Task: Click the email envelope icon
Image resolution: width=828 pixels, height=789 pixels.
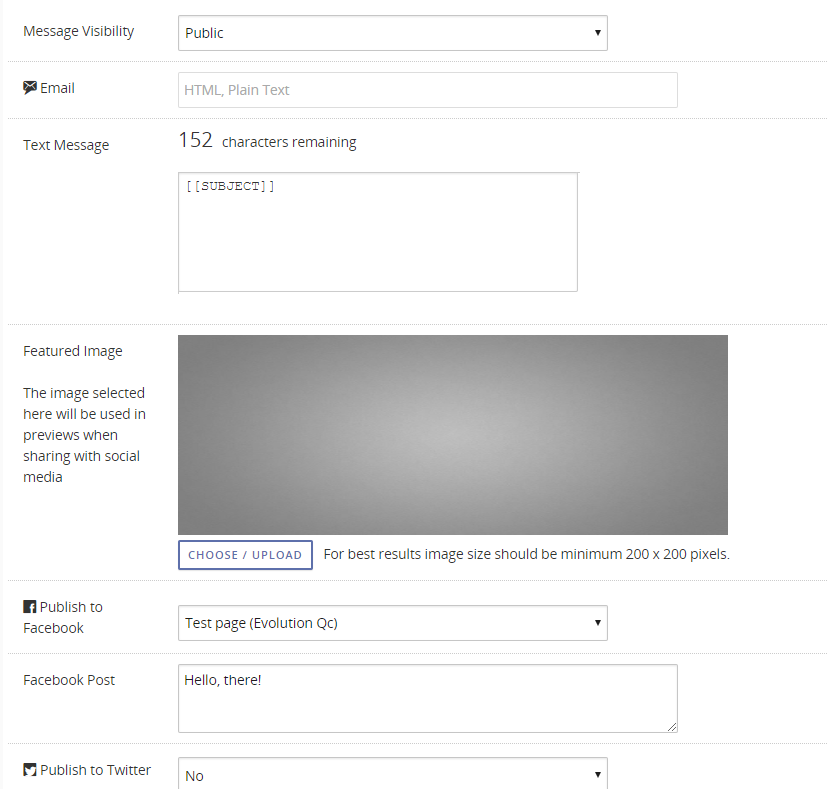Action: [x=29, y=87]
